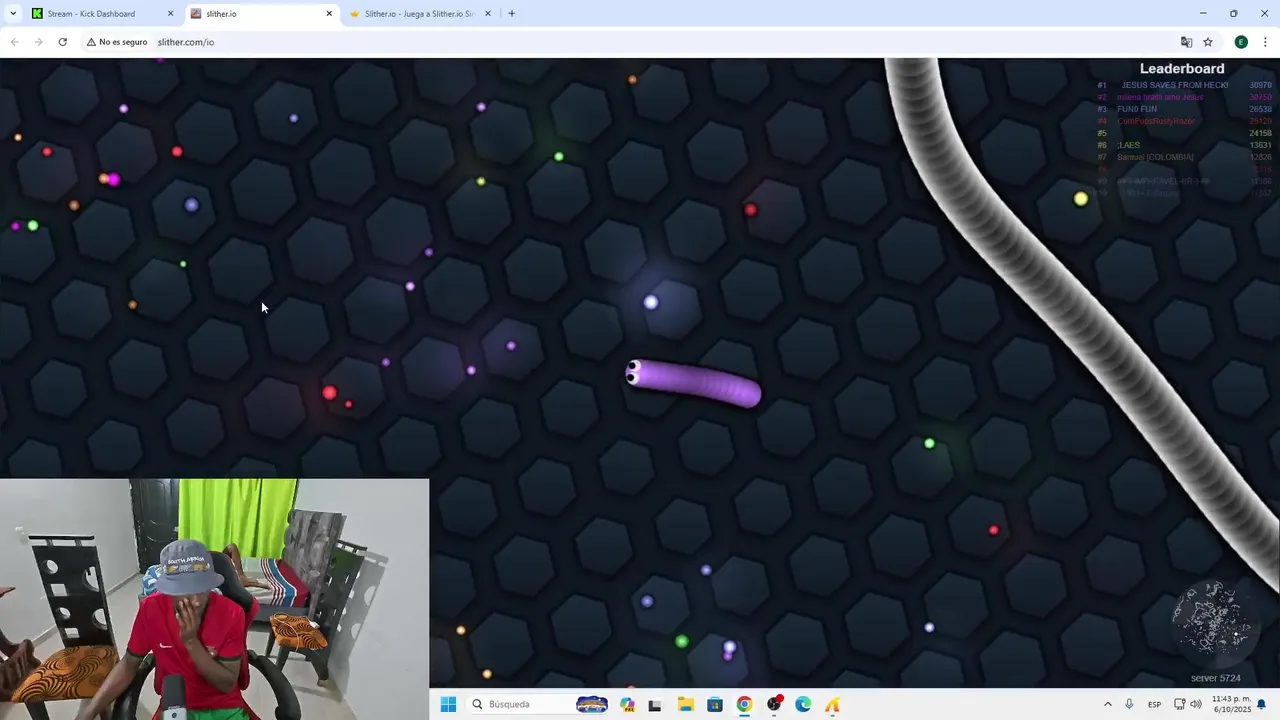This screenshot has width=1280, height=720.
Task: Go back to the previous page
Action: [14, 42]
